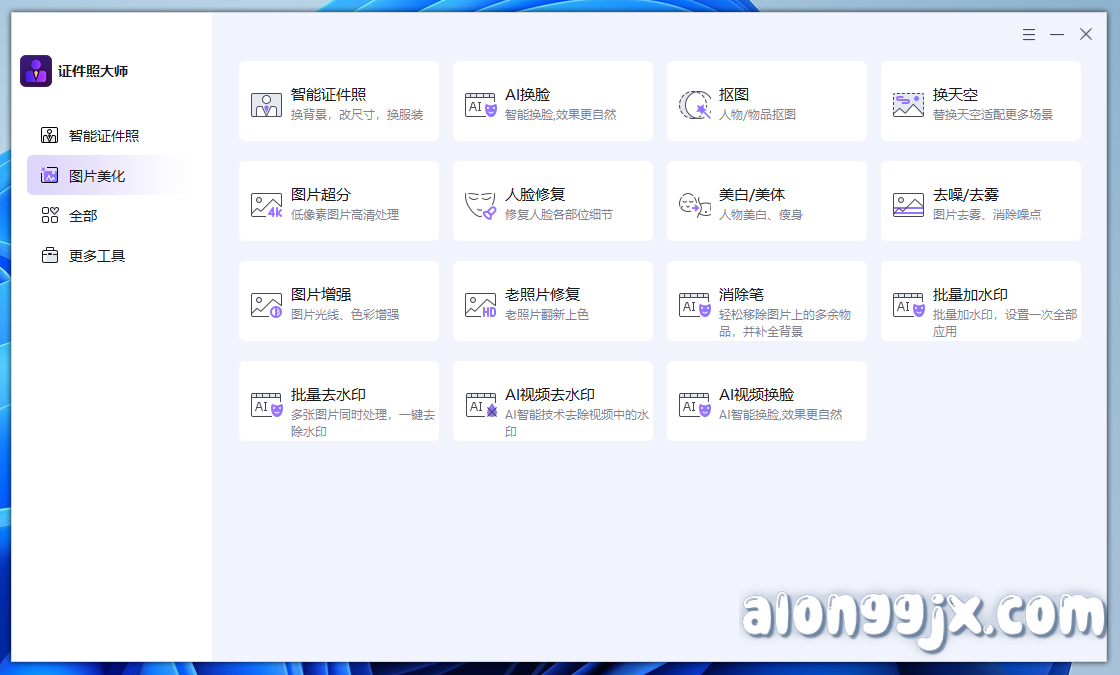This screenshot has height=675, width=1120.
Task: Open the 去噪/去雾 denoise tool icon
Action: (908, 200)
